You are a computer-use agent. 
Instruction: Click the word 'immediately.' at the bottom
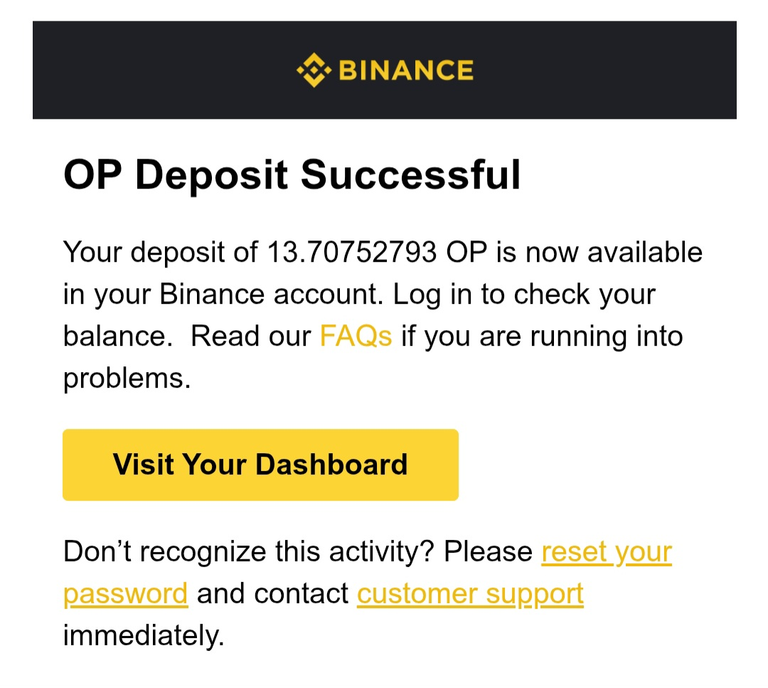tap(144, 636)
